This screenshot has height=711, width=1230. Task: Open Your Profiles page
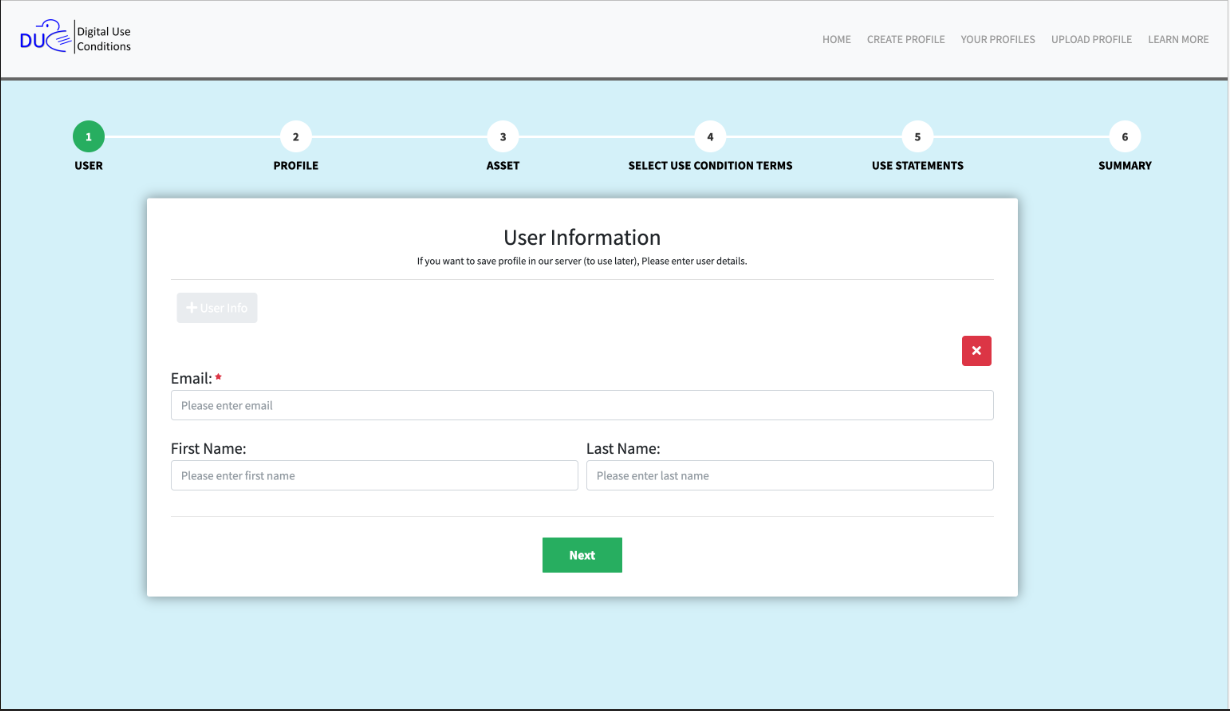(x=997, y=40)
